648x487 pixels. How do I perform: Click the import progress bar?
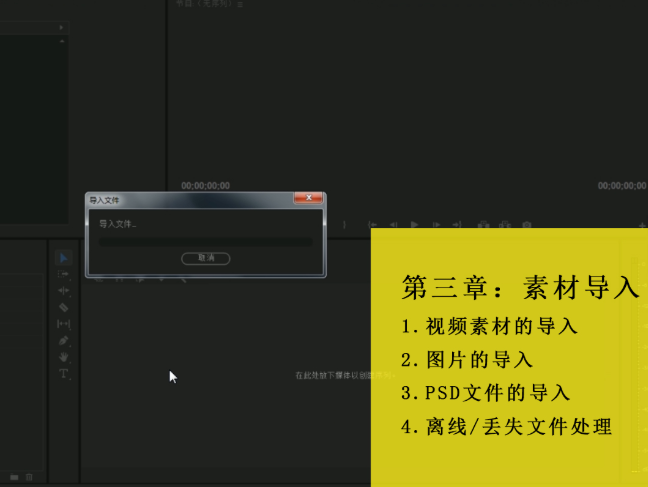tap(205, 242)
